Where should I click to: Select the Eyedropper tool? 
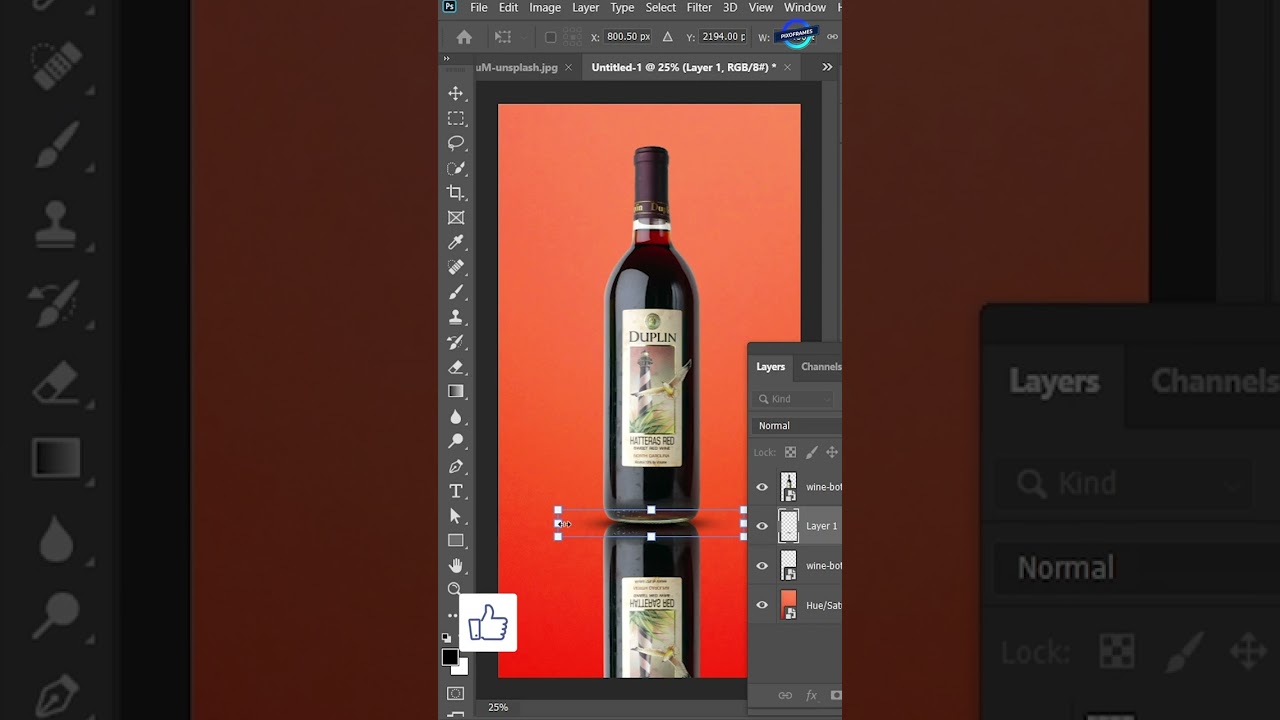click(456, 242)
